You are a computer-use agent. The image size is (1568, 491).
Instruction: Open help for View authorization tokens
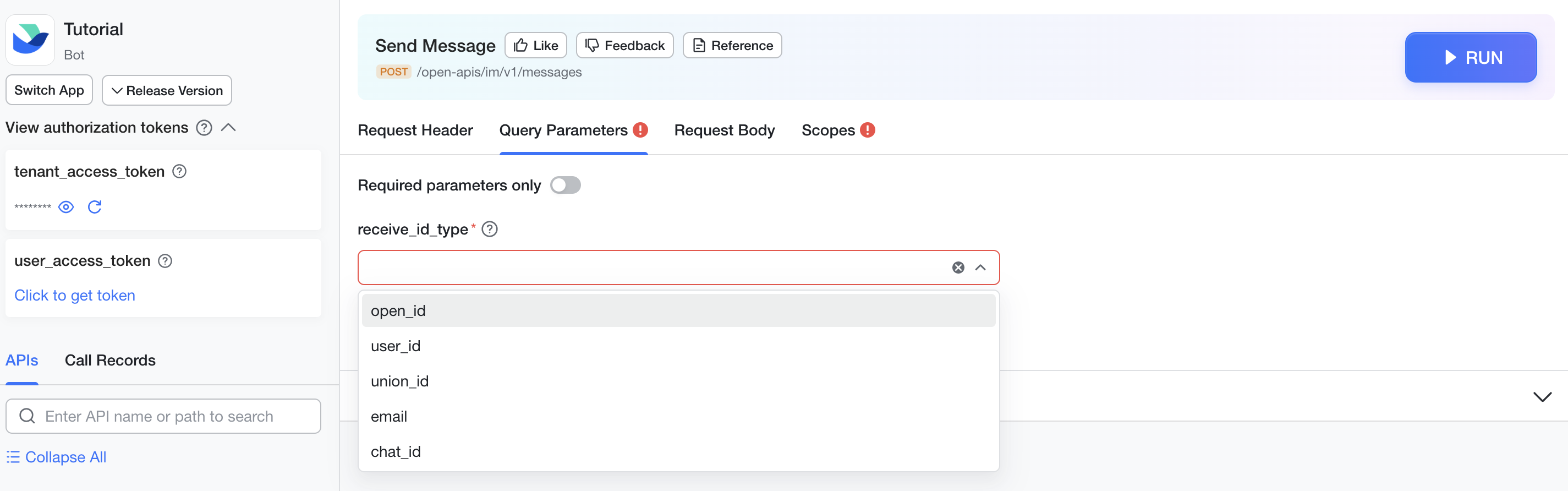pos(204,127)
